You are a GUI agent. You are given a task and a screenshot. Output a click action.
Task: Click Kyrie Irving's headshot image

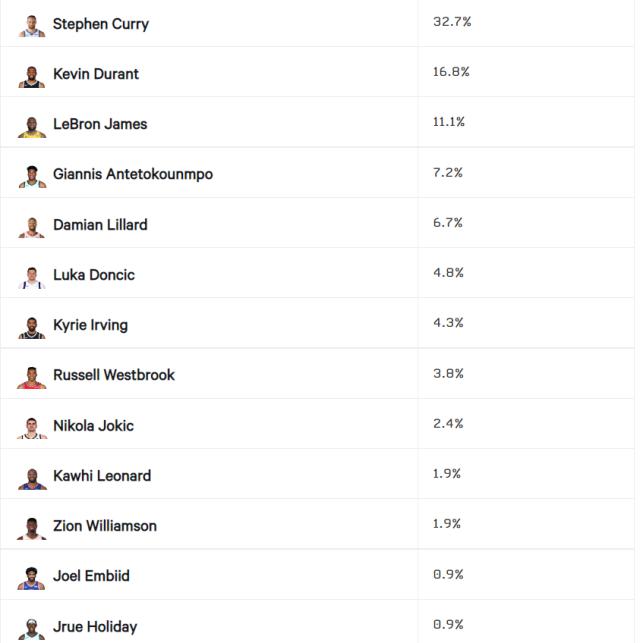coord(32,326)
